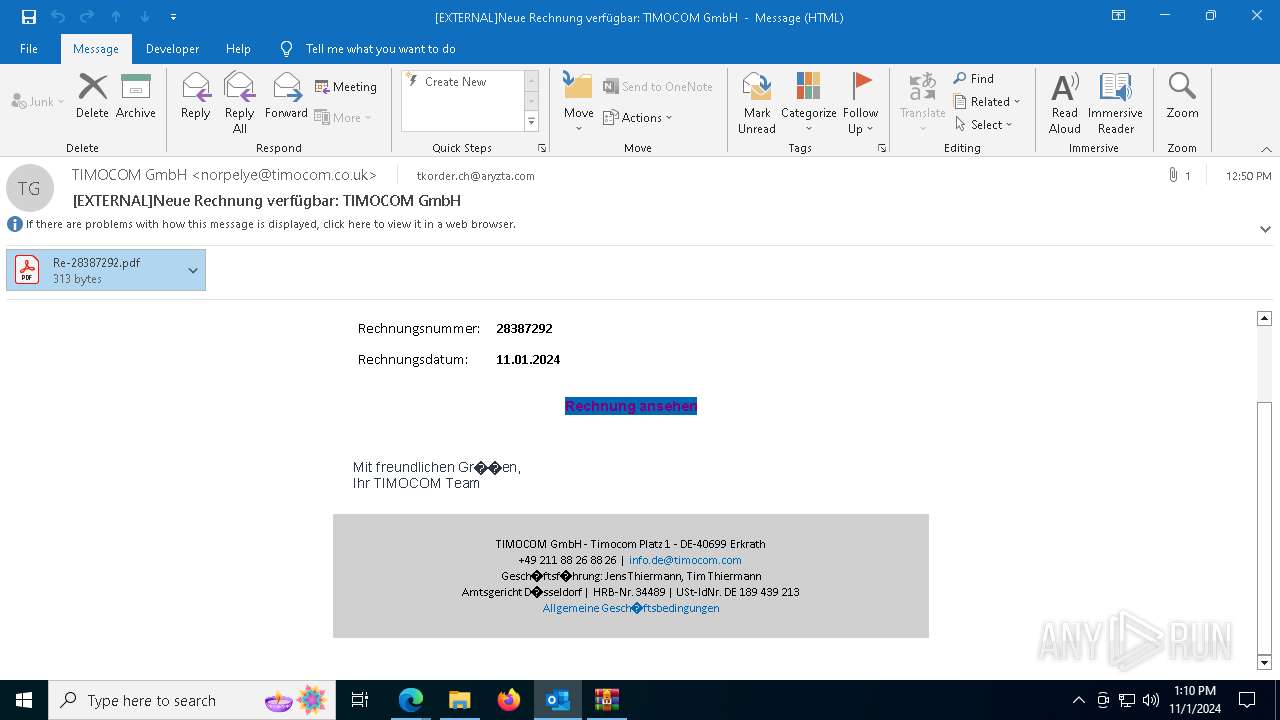
Task: Open the Related dropdown
Action: click(x=987, y=102)
